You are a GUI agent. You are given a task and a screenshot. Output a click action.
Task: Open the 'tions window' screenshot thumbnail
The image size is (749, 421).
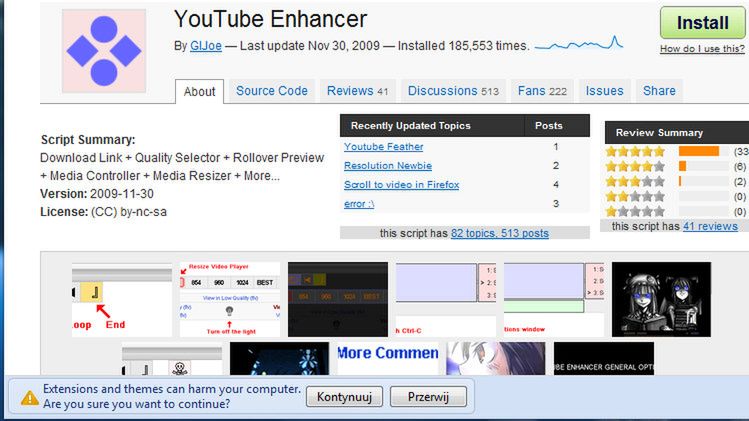coord(554,300)
